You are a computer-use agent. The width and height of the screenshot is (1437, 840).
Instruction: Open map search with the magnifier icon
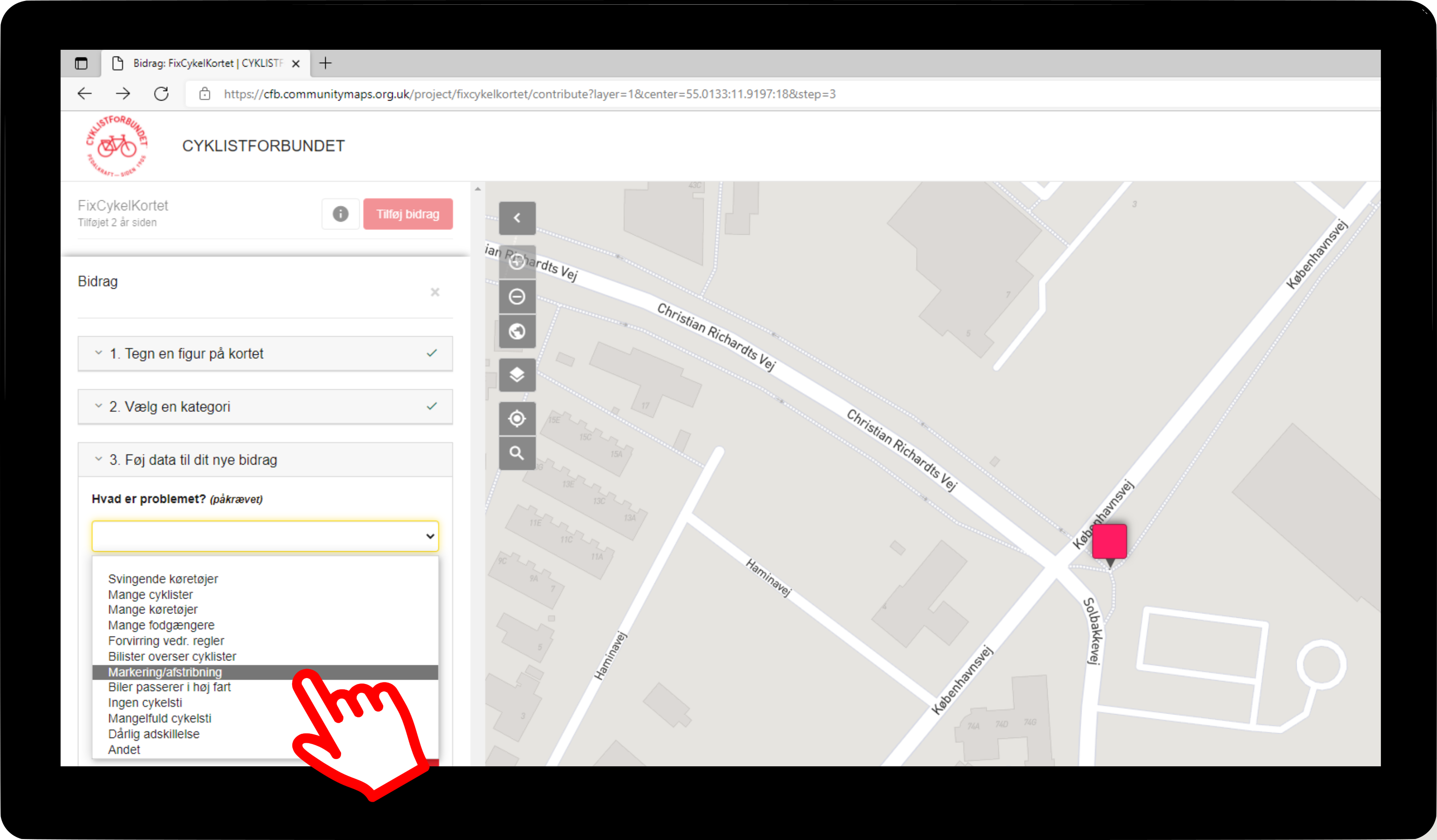click(517, 454)
